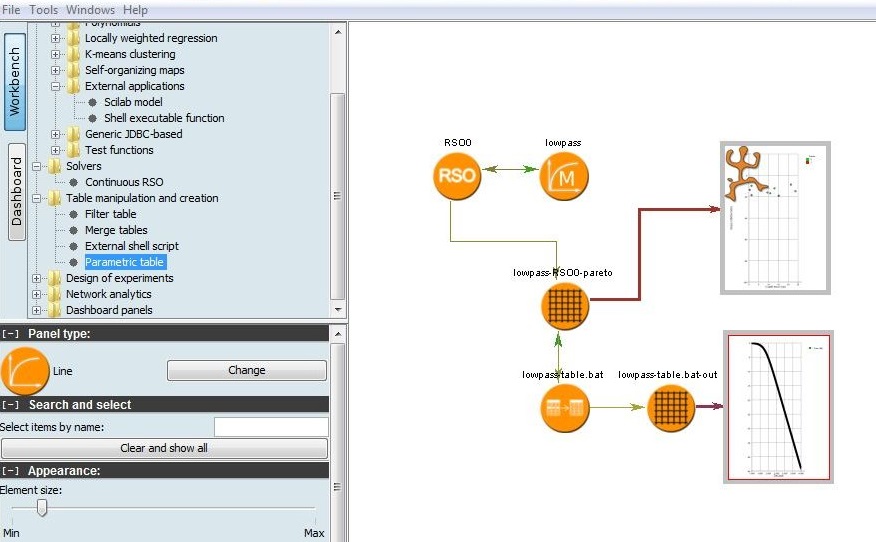Click the Element size slider handle
The image size is (876, 542).
pyautogui.click(x=42, y=508)
